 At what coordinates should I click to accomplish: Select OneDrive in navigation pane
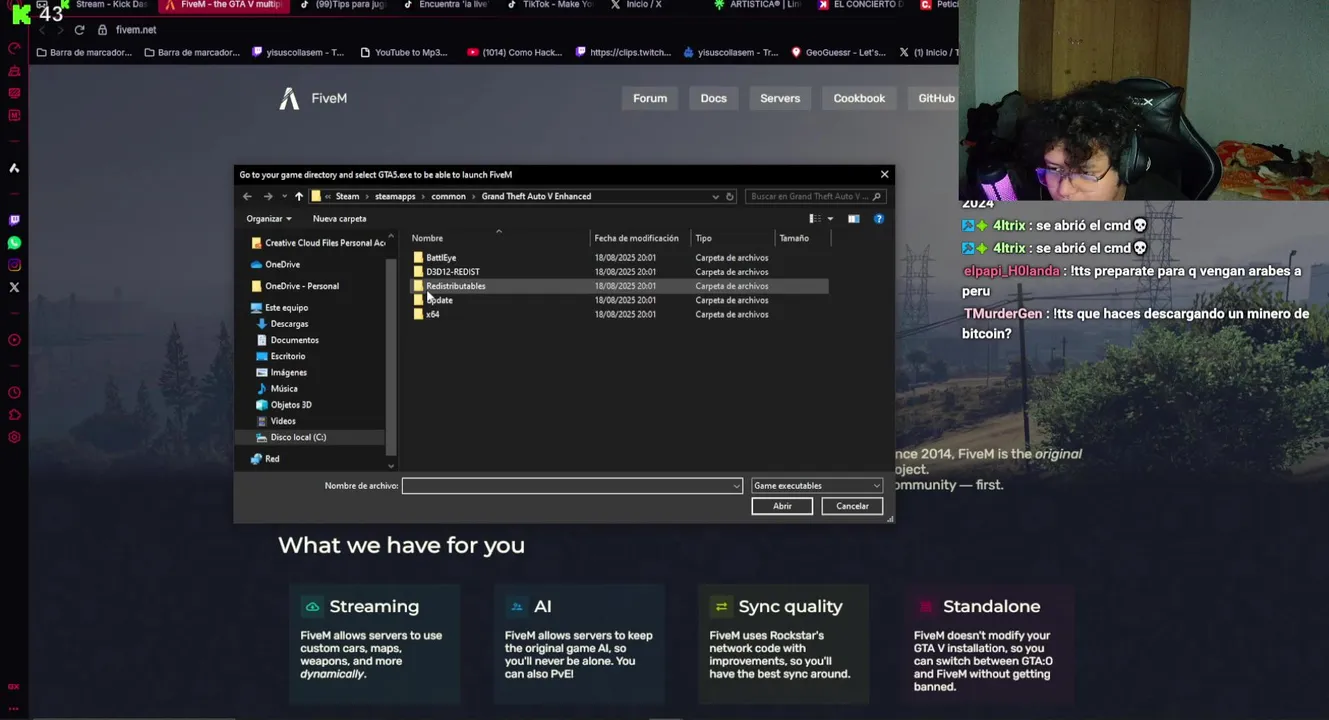pyautogui.click(x=275, y=264)
